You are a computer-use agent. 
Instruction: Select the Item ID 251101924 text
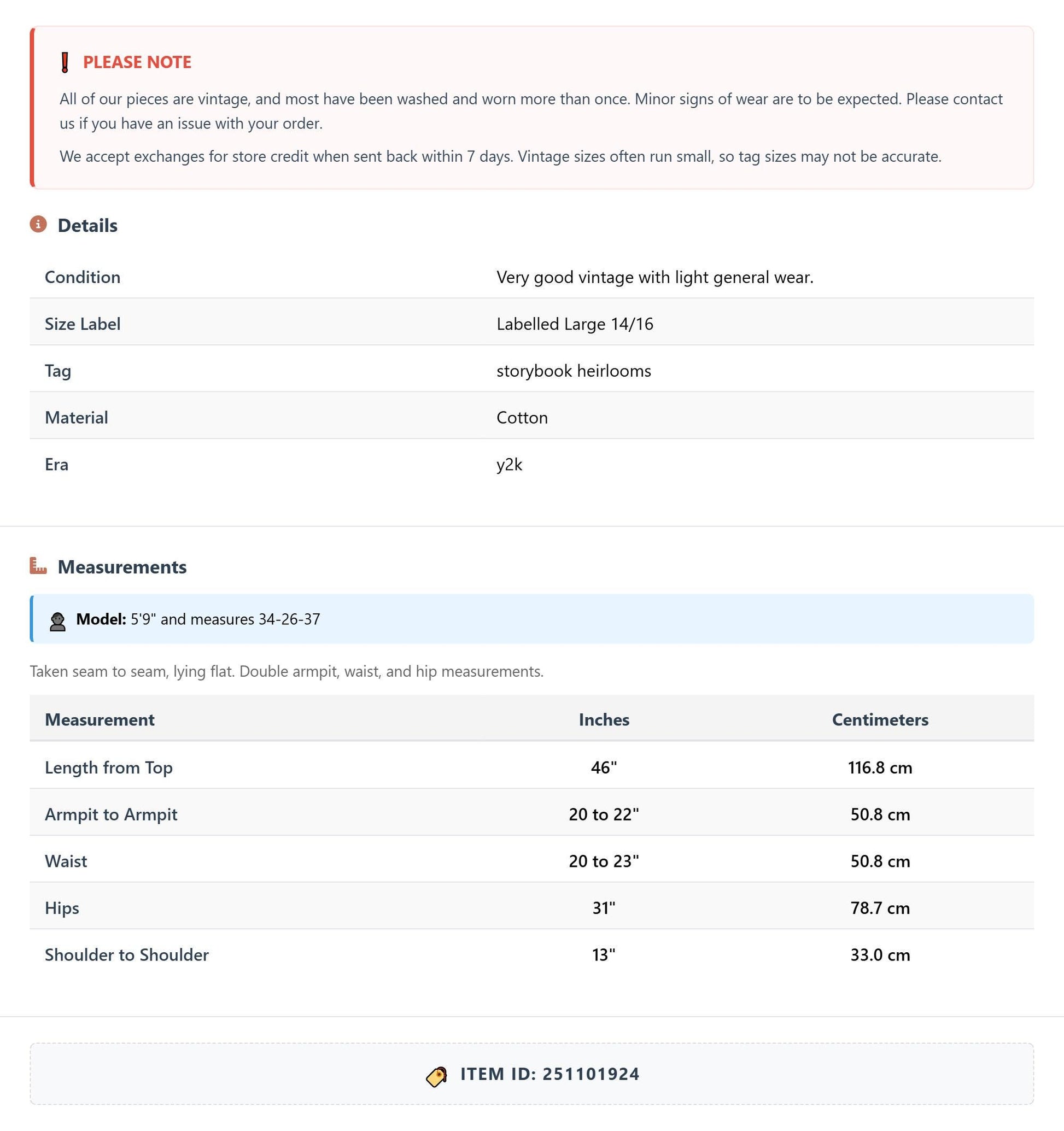(550, 1074)
